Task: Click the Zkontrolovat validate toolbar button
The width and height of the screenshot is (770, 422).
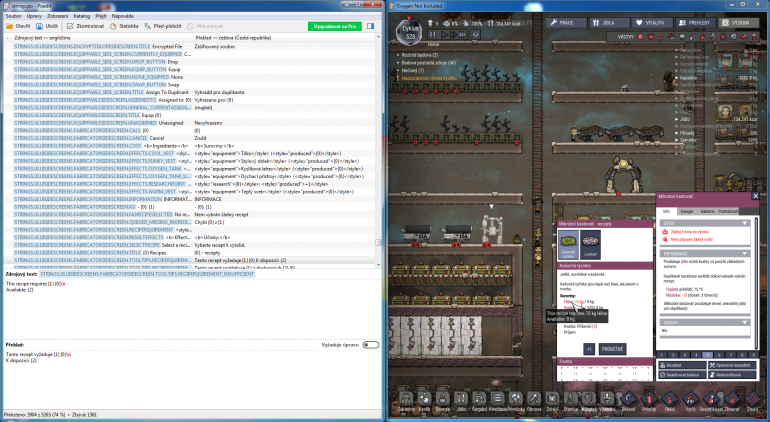Action: (x=86, y=25)
